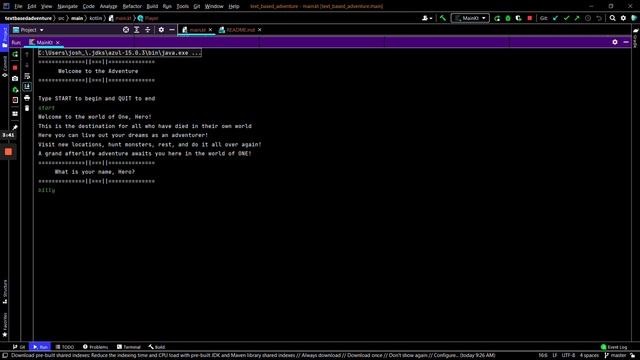The image size is (640, 360).
Task: Open the Problems tool window
Action: click(96, 347)
